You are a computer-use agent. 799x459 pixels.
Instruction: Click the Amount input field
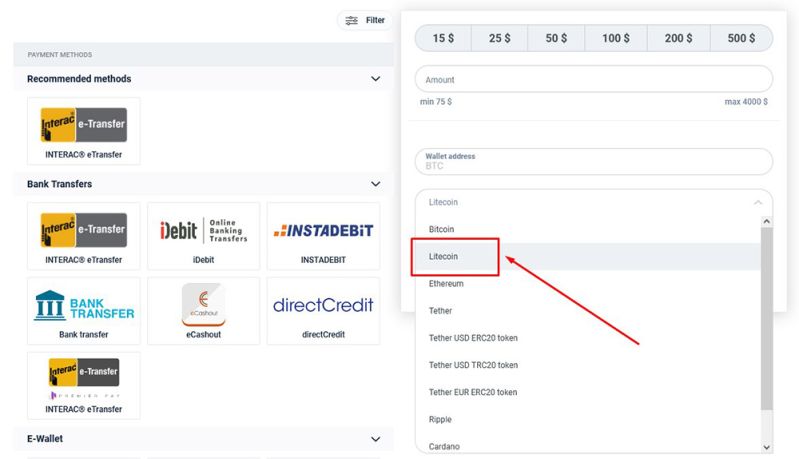coord(594,80)
